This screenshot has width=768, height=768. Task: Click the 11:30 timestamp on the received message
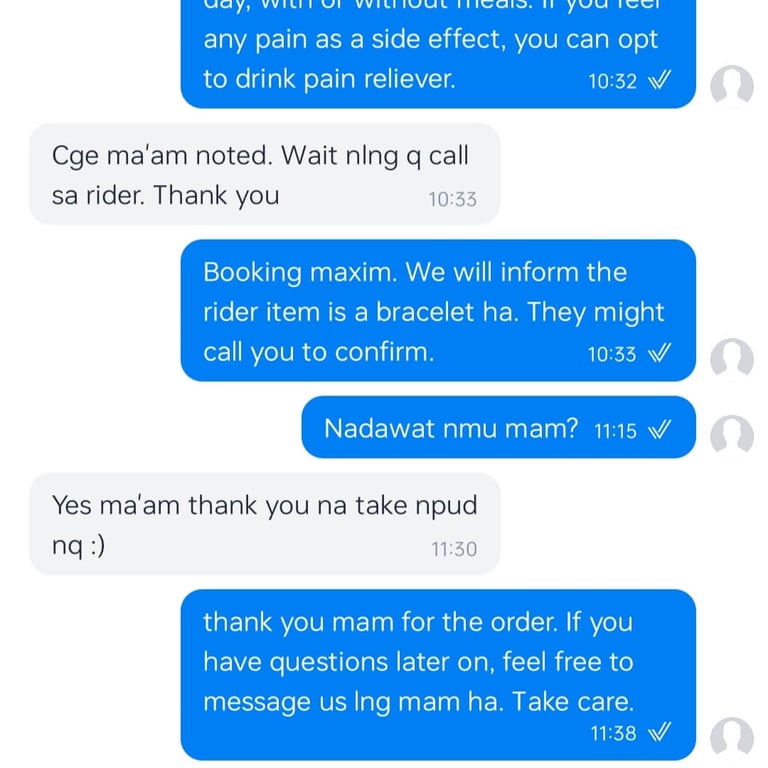[x=454, y=549]
